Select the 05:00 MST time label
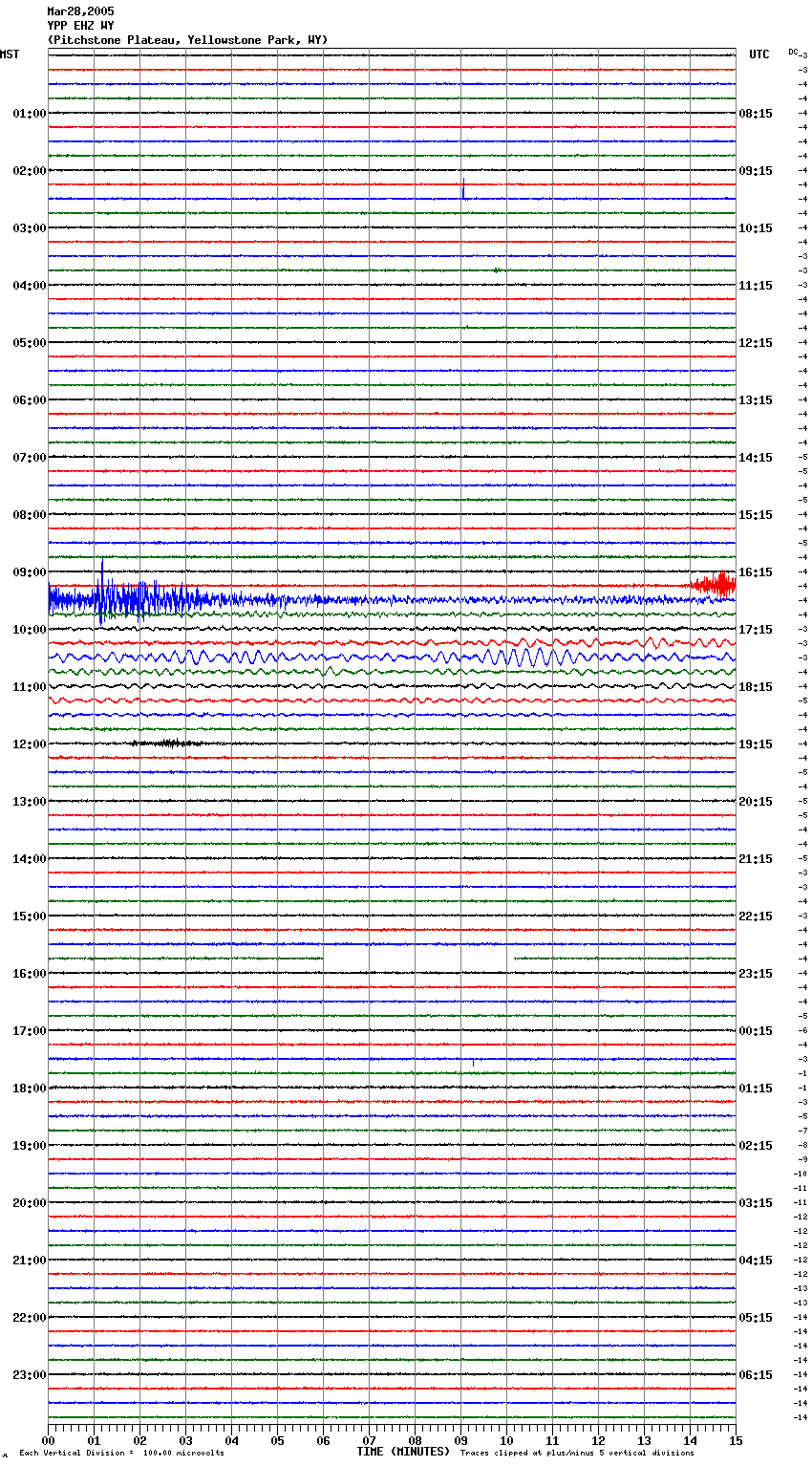The image size is (812, 1466). pyautogui.click(x=29, y=343)
